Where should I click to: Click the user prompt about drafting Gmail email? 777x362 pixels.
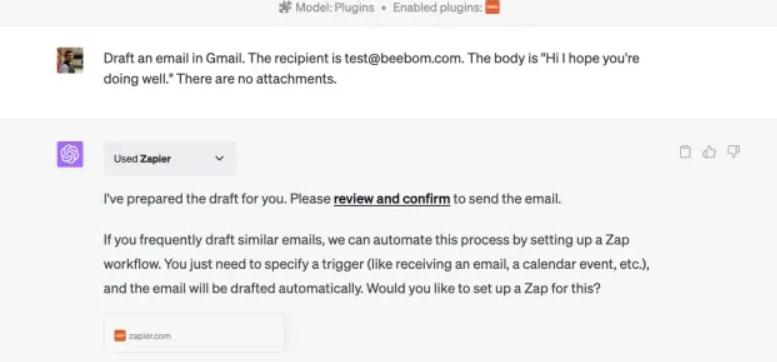371,69
